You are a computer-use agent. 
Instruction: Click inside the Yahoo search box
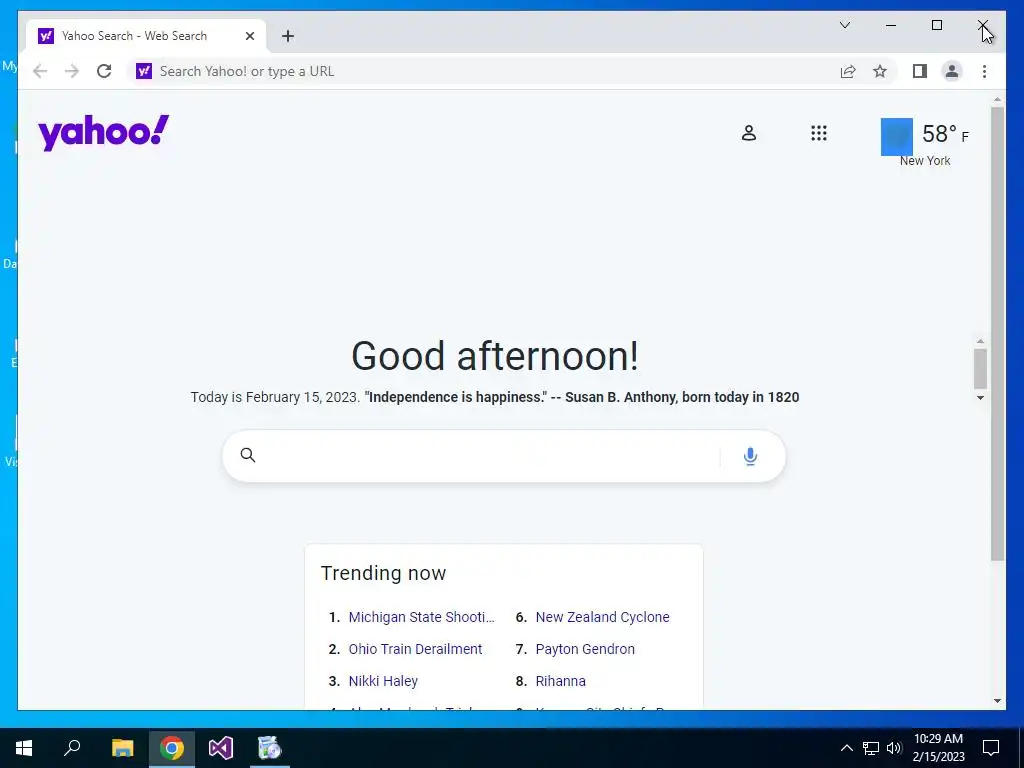pos(490,456)
